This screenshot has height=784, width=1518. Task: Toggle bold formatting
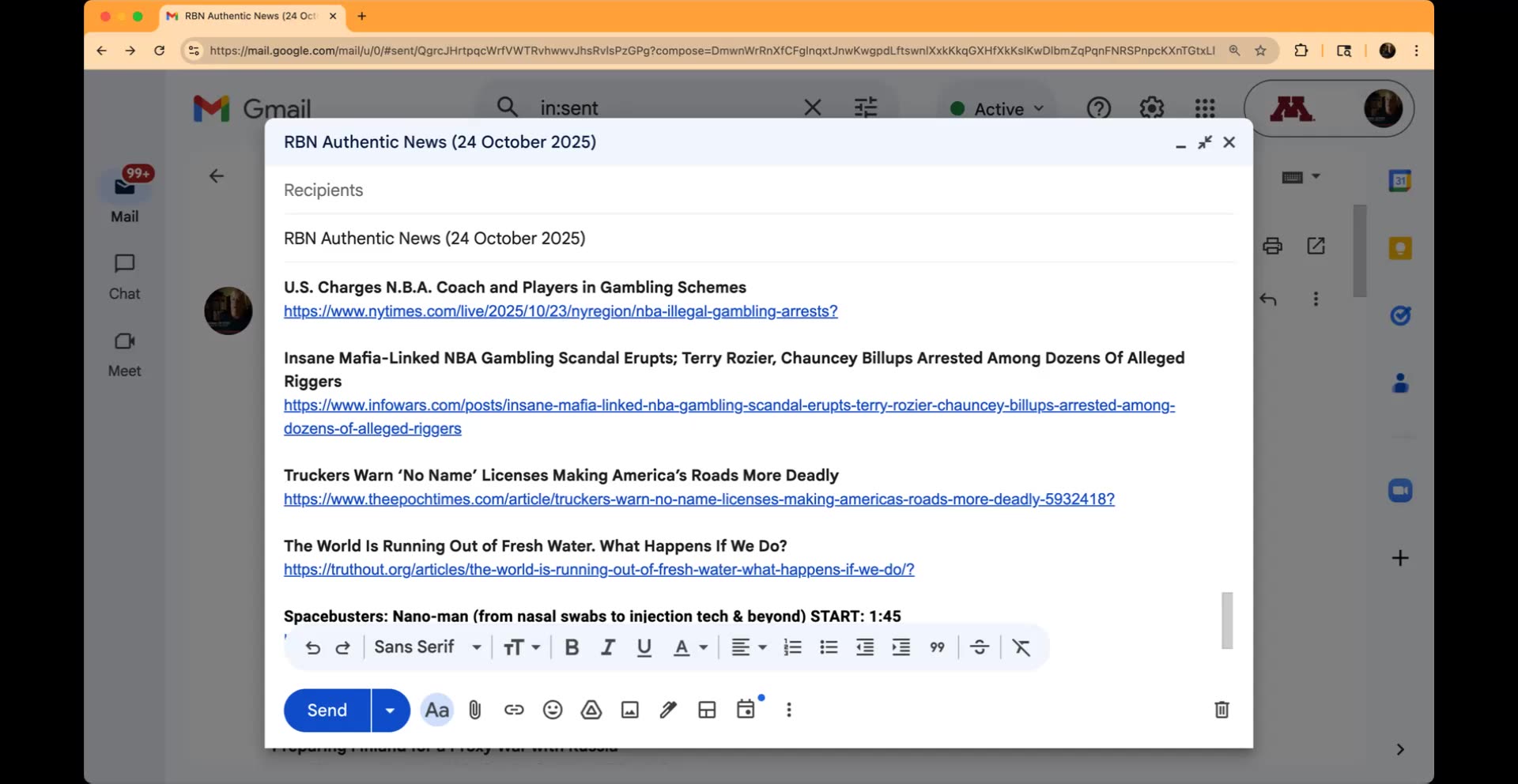[x=572, y=647]
